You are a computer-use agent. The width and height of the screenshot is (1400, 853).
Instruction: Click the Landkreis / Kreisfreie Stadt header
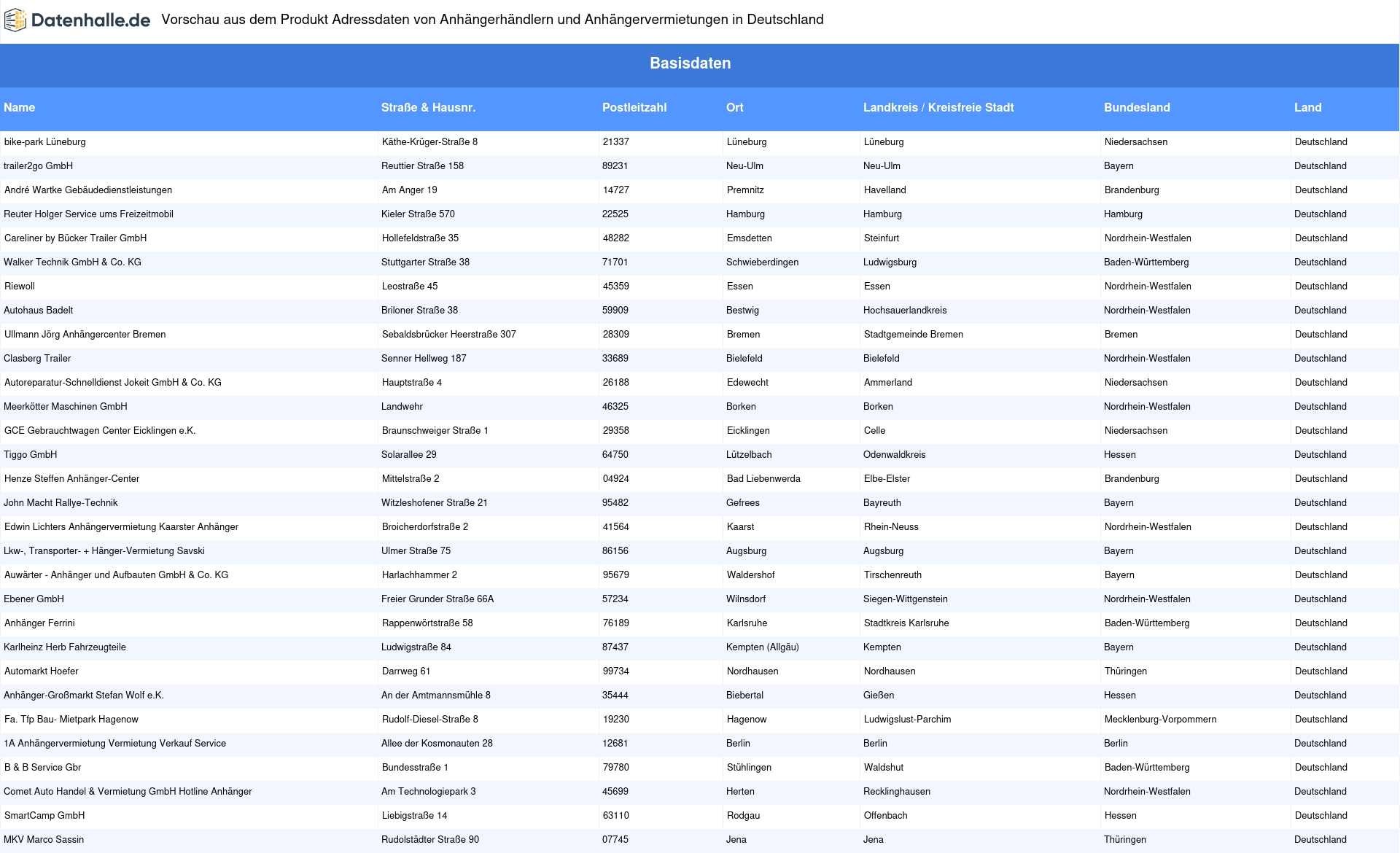(x=938, y=108)
